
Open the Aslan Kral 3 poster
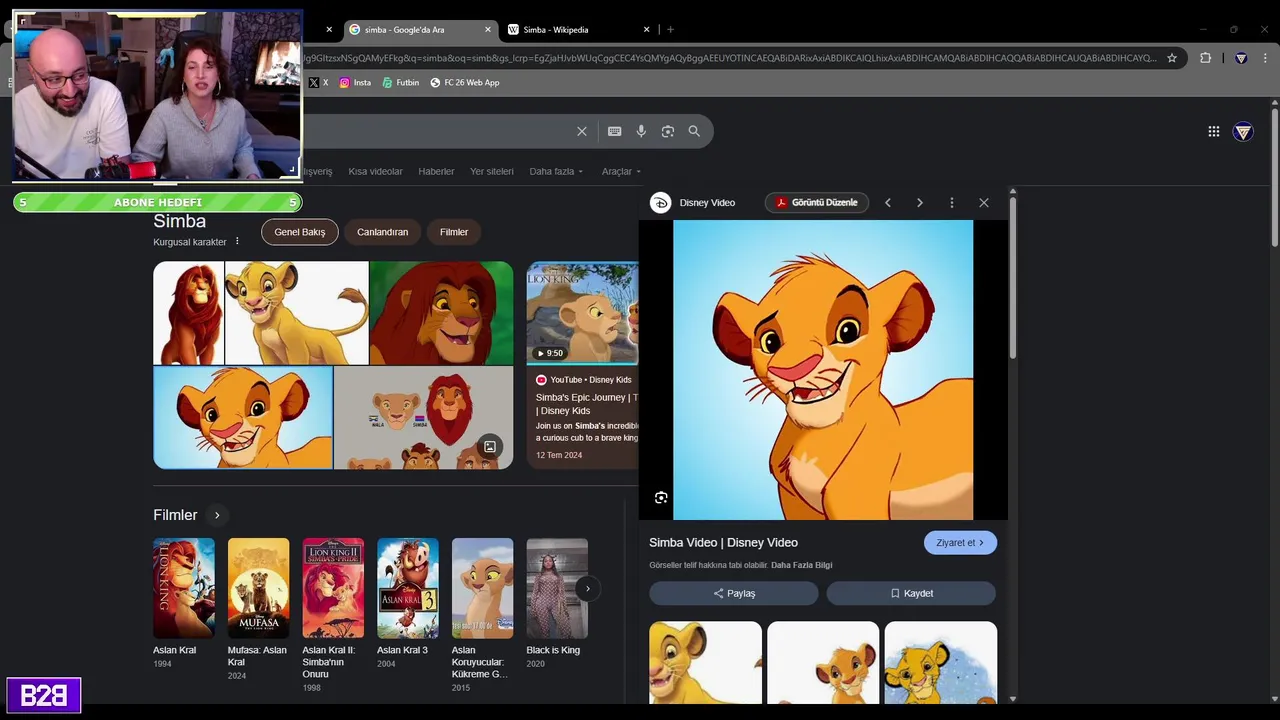click(408, 588)
